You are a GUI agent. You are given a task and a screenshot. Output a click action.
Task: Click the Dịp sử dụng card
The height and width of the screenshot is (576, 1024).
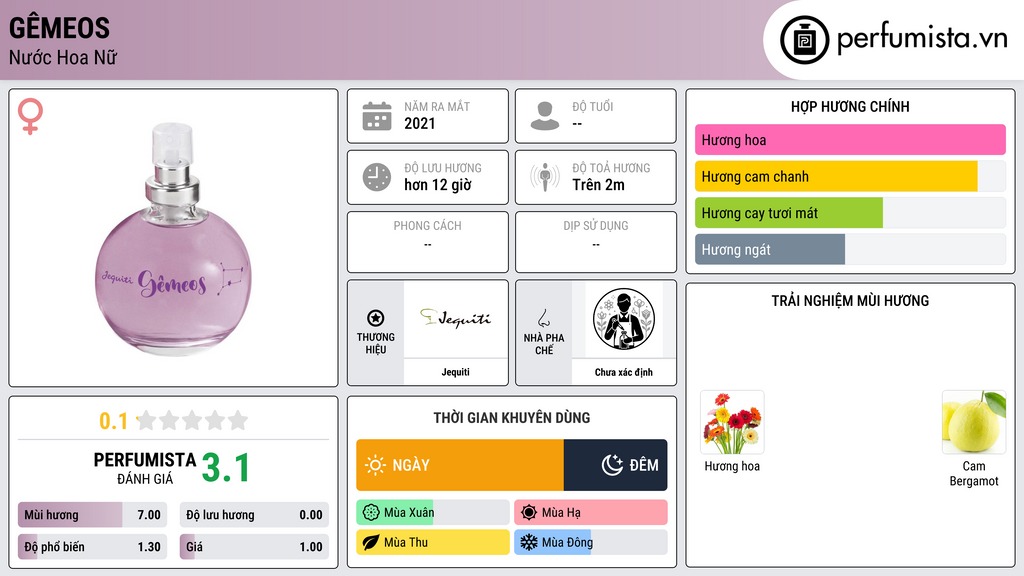pos(596,242)
